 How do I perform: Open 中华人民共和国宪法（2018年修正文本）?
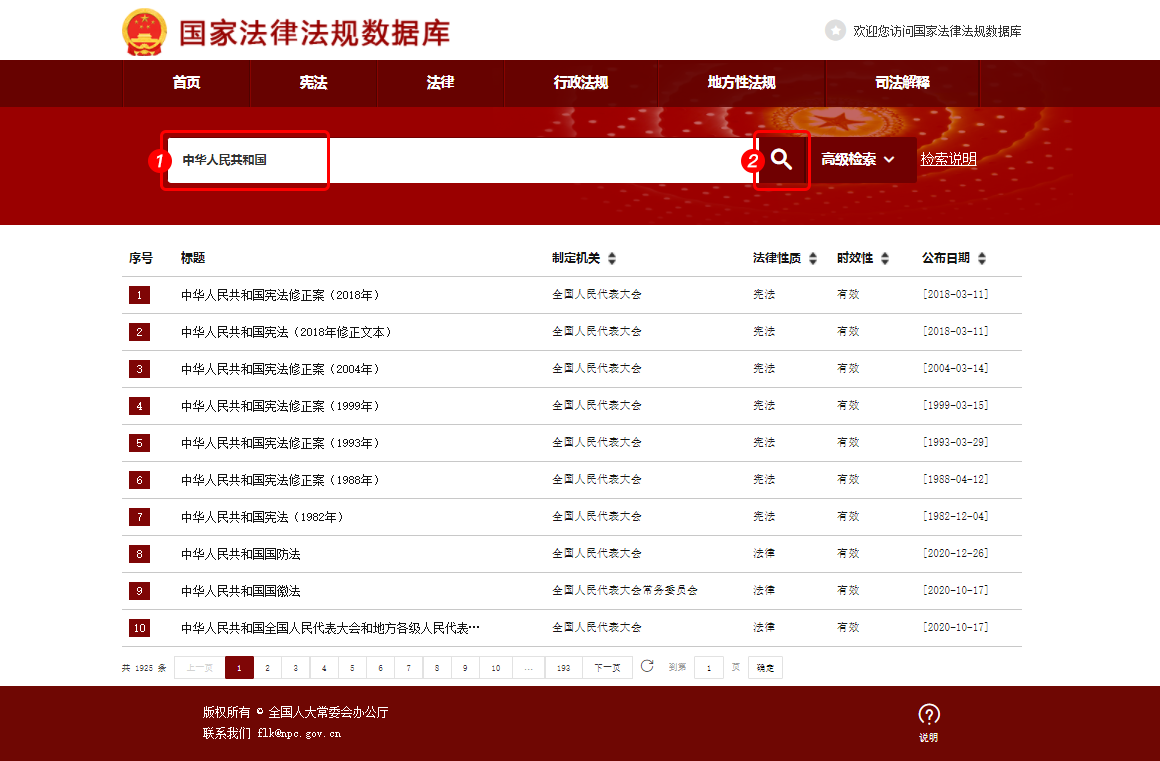[286, 332]
